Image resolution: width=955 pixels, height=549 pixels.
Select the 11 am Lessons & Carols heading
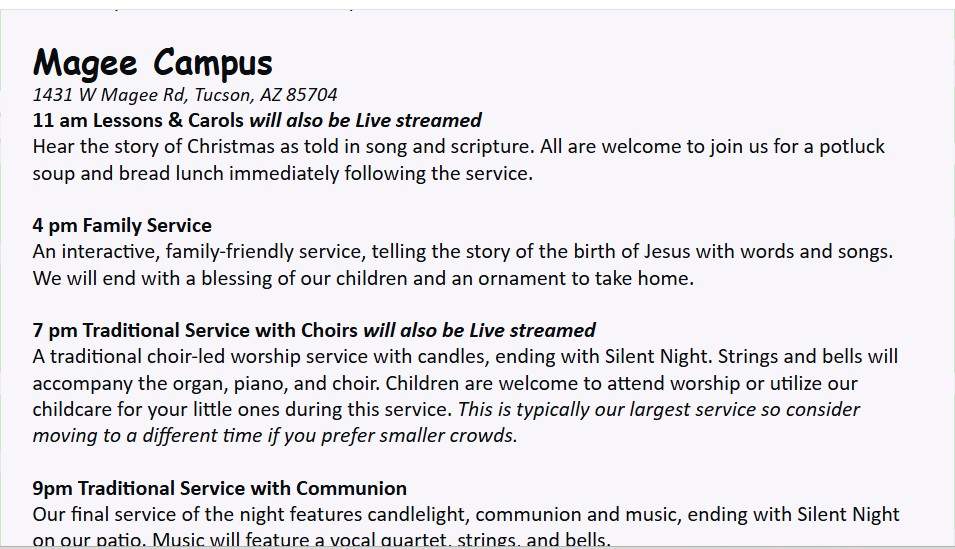(x=138, y=120)
